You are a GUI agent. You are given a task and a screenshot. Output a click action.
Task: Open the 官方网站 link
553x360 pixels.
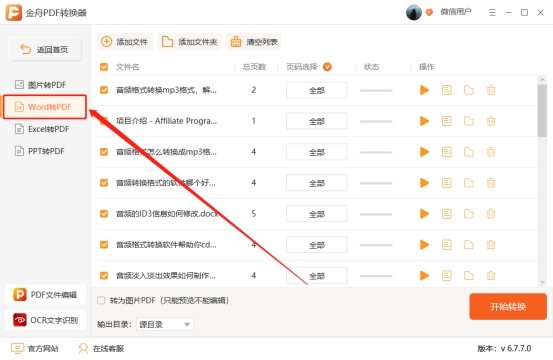click(x=35, y=348)
